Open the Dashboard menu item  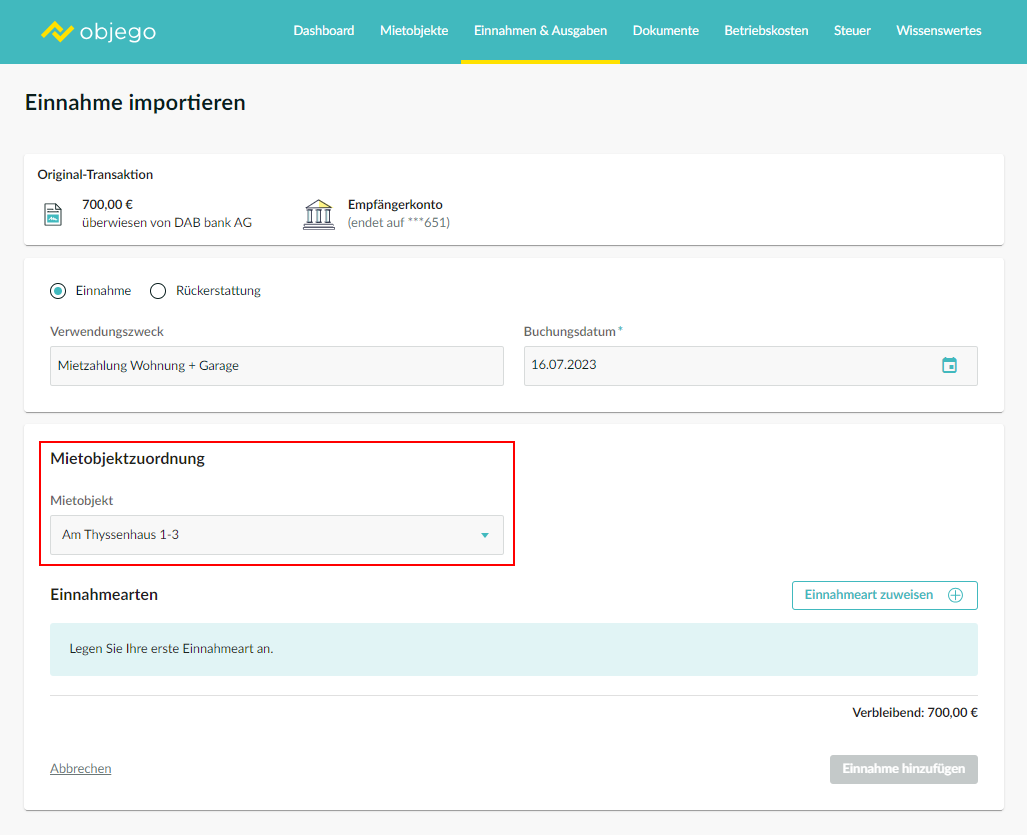(323, 31)
